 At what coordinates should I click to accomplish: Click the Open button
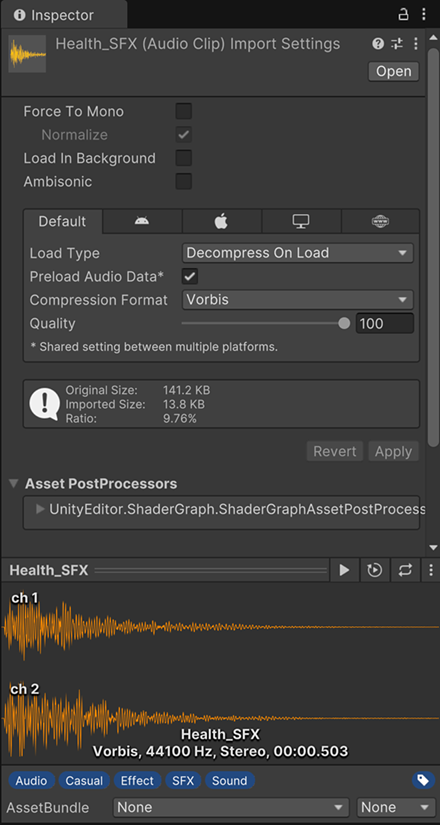click(394, 72)
